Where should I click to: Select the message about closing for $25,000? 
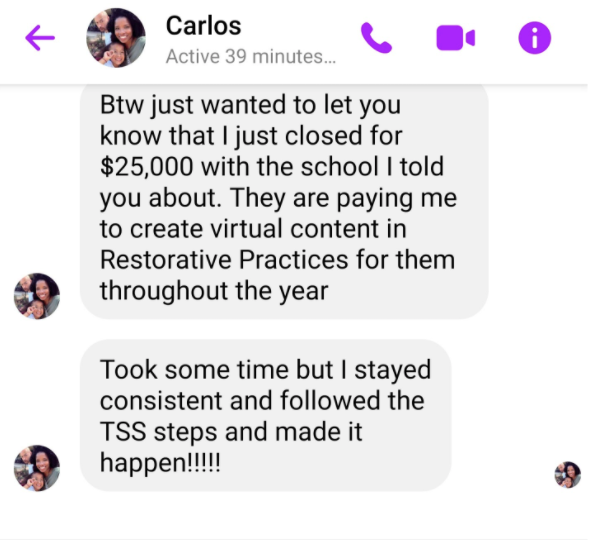[284, 202]
